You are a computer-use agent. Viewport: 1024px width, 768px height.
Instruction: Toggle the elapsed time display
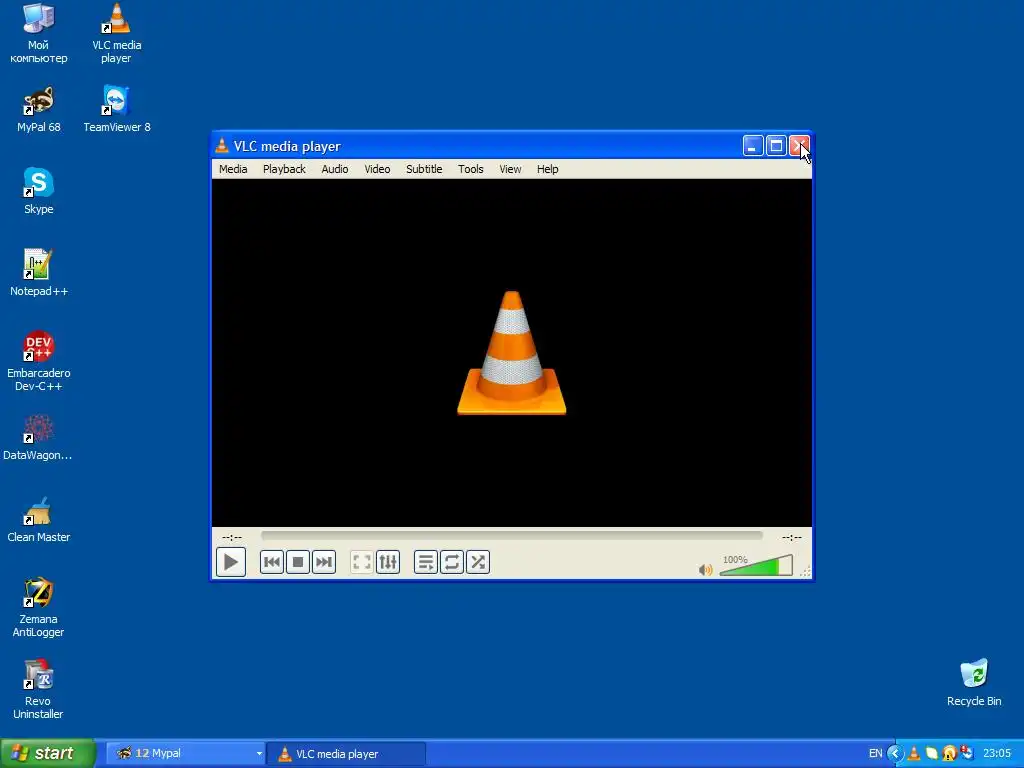232,537
